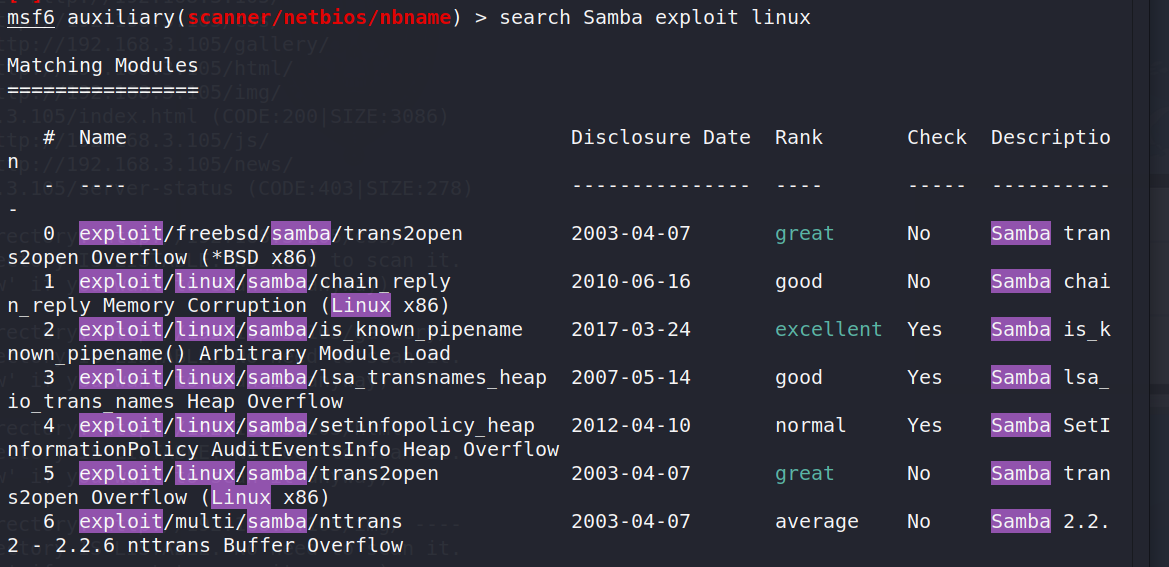Click 'great' rank in freebsd trans2open row
1169x567 pixels.
pyautogui.click(x=804, y=233)
